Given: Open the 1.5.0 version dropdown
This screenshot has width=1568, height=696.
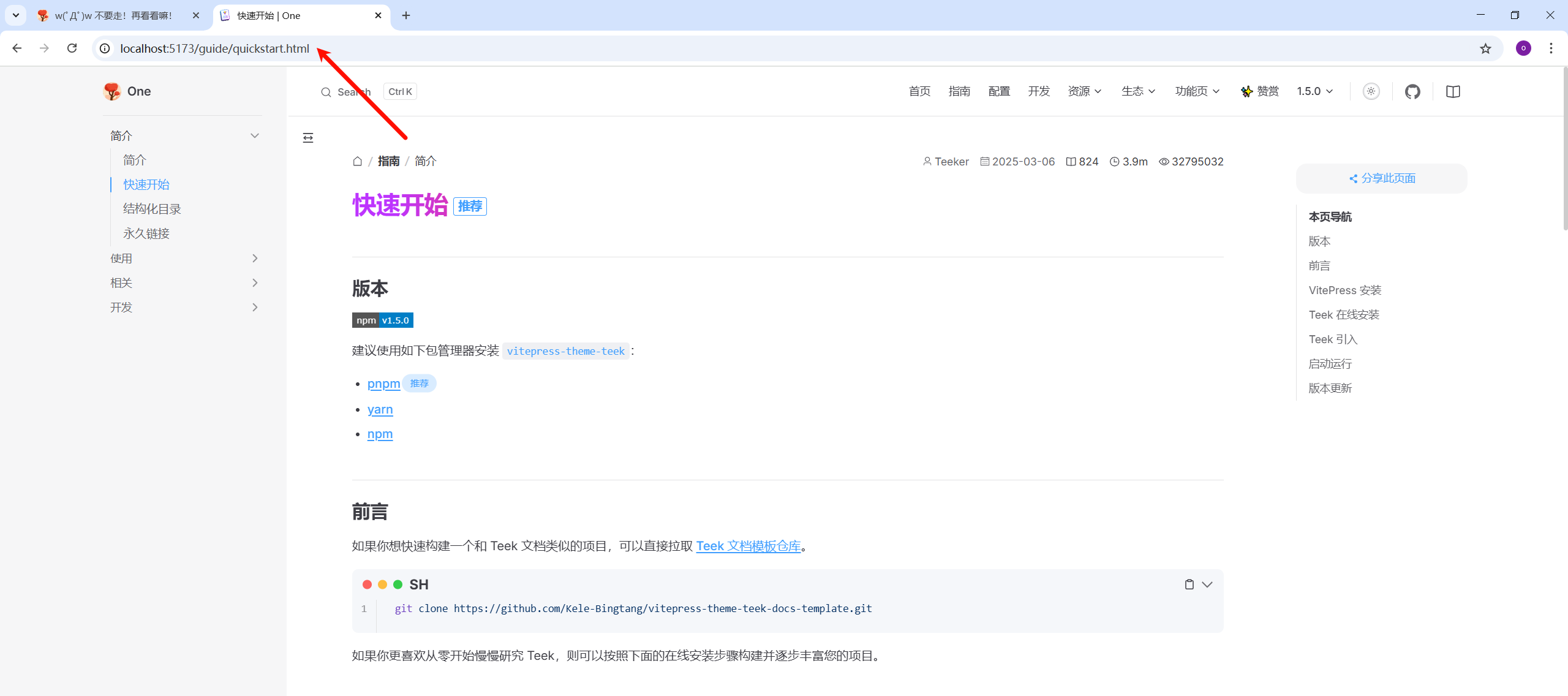Looking at the screenshot, I should coord(1314,91).
